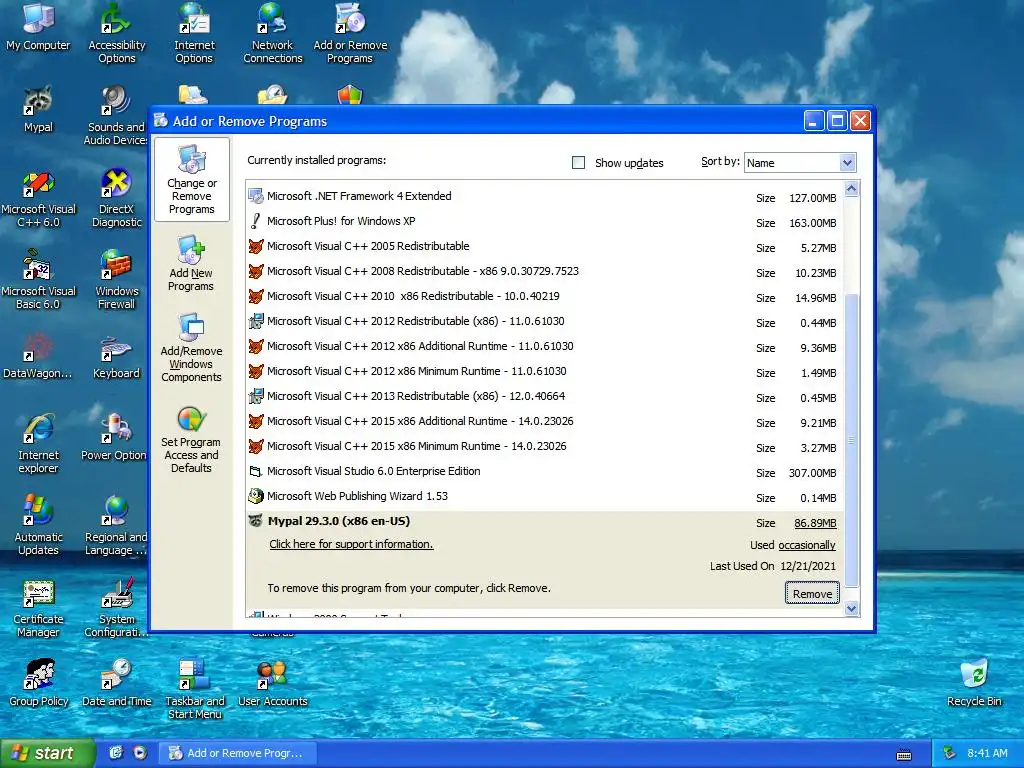This screenshot has height=768, width=1024.
Task: Click the programs list scrollbar thumb
Action: pos(851,440)
